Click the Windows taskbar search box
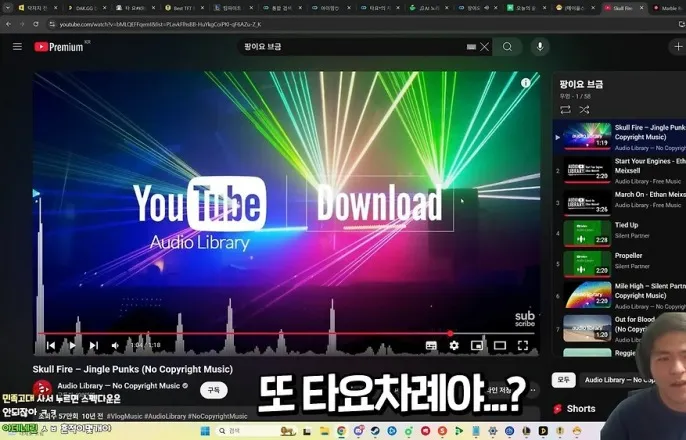Screen dimensions: 686x440 click(256, 431)
